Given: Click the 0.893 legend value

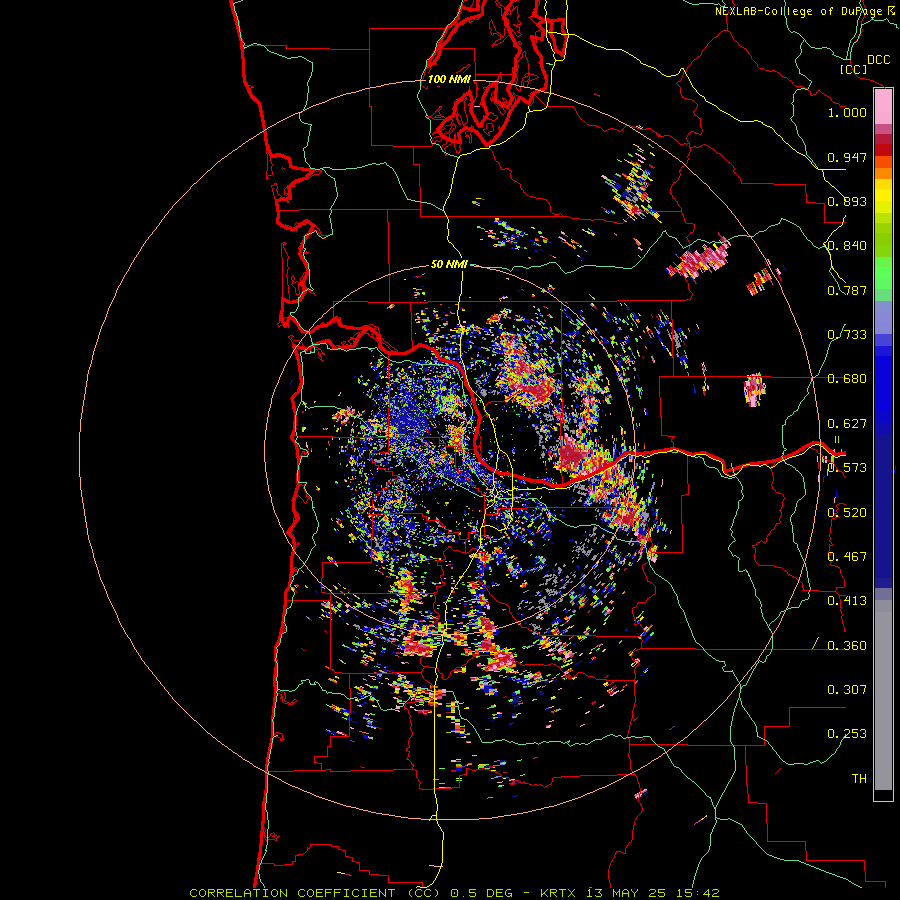Looking at the screenshot, I should coord(847,201).
